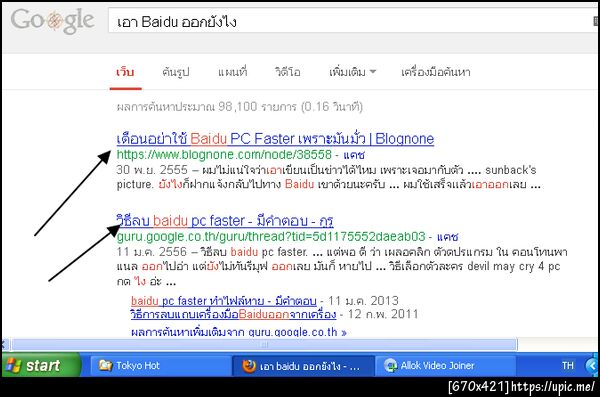Open more results from guru.google.co.th
This screenshot has width=600, height=397.
coord(239,332)
